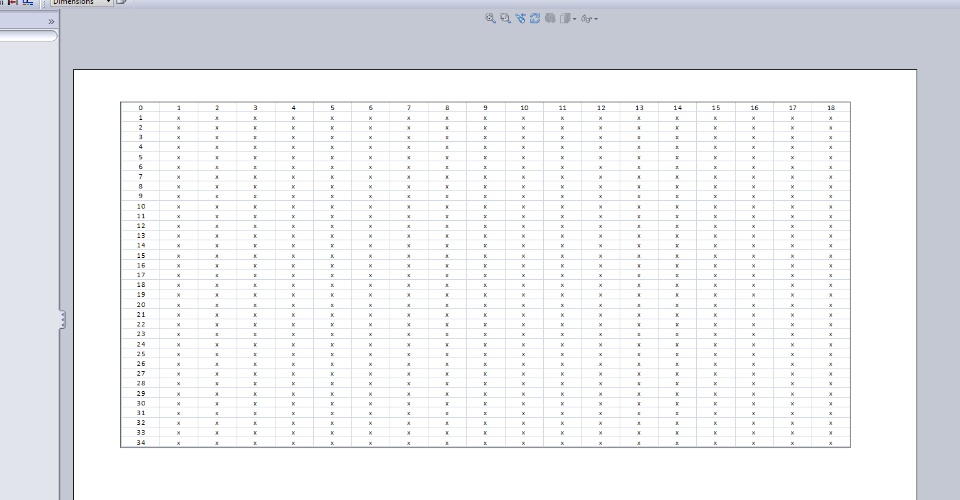Select row label "11" in first column

point(141,216)
